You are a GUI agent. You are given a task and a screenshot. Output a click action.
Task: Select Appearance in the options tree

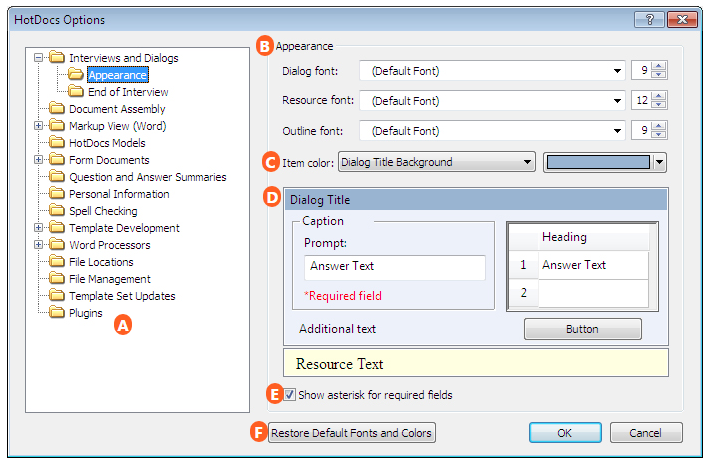(x=118, y=75)
